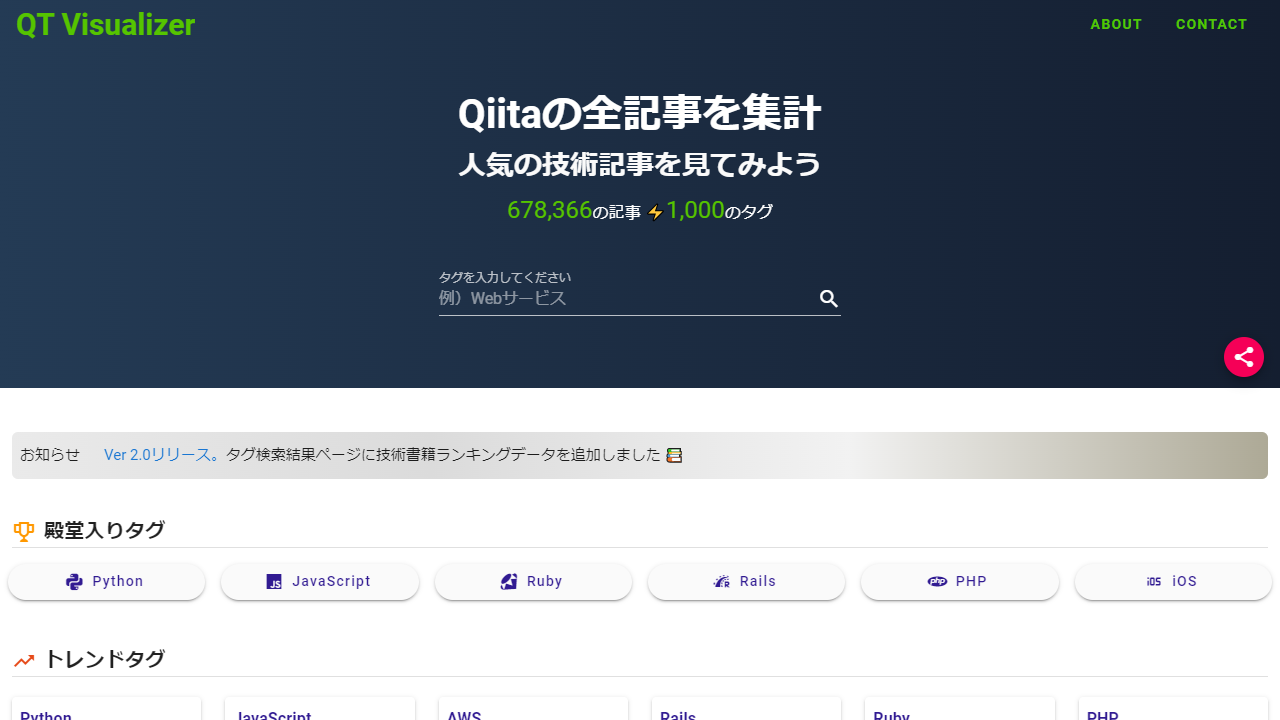Click the 1,000 tag count text

(x=695, y=210)
